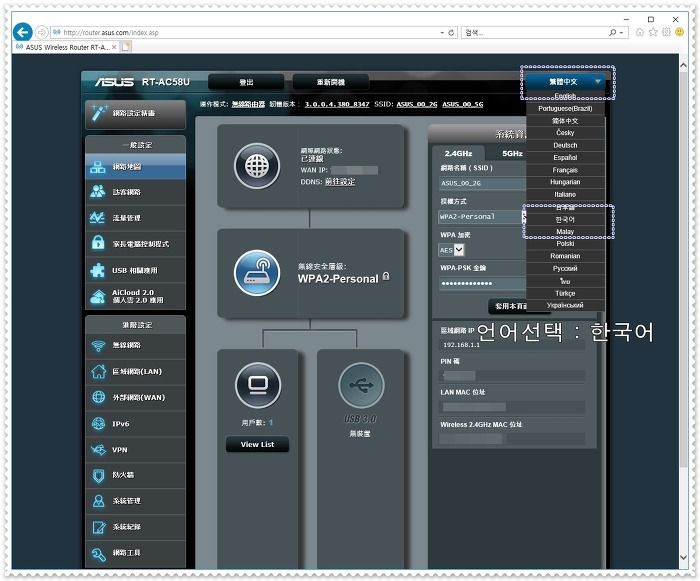Image resolution: width=700 pixels, height=581 pixels.
Task: Click the reboot button in the header
Action: (331, 82)
